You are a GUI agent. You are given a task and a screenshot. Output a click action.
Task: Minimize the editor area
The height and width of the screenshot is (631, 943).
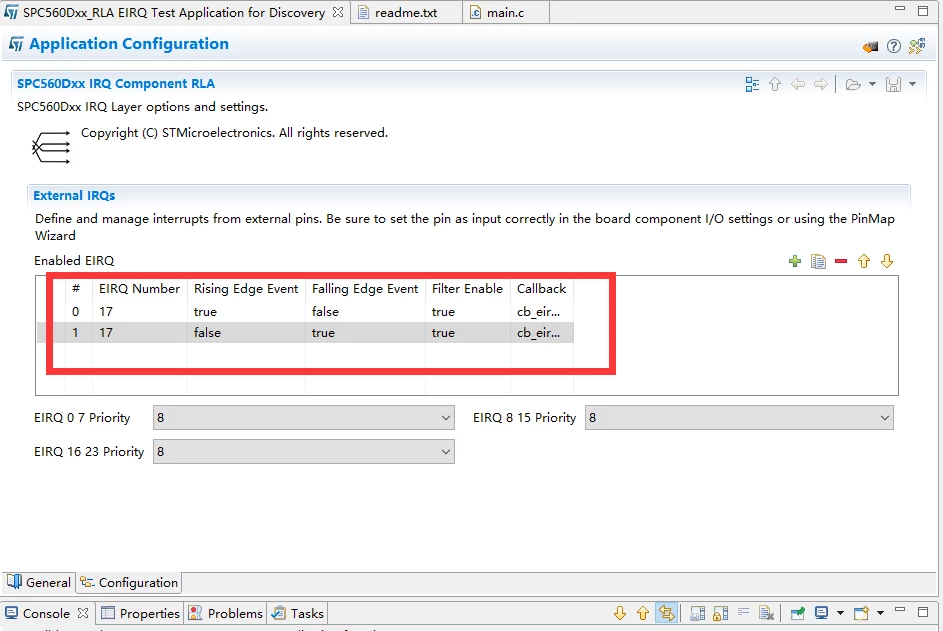[900, 8]
